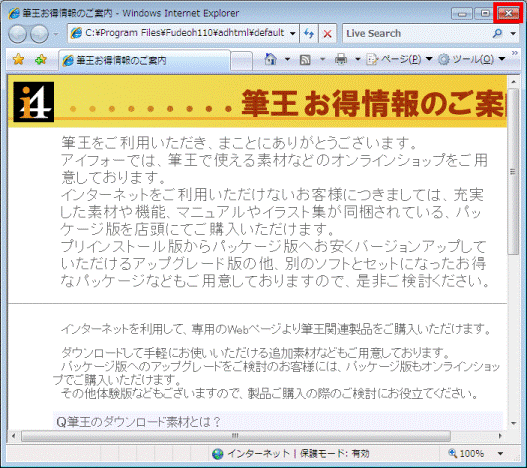Click the paragraph starting インターネットを利用して

(276, 328)
